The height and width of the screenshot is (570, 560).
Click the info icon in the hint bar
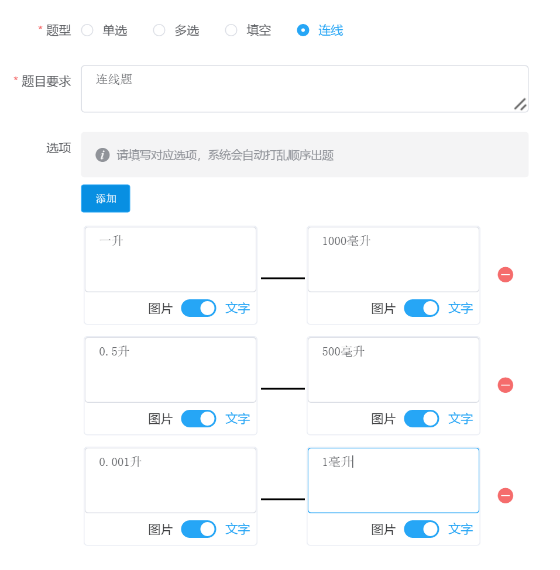click(103, 155)
